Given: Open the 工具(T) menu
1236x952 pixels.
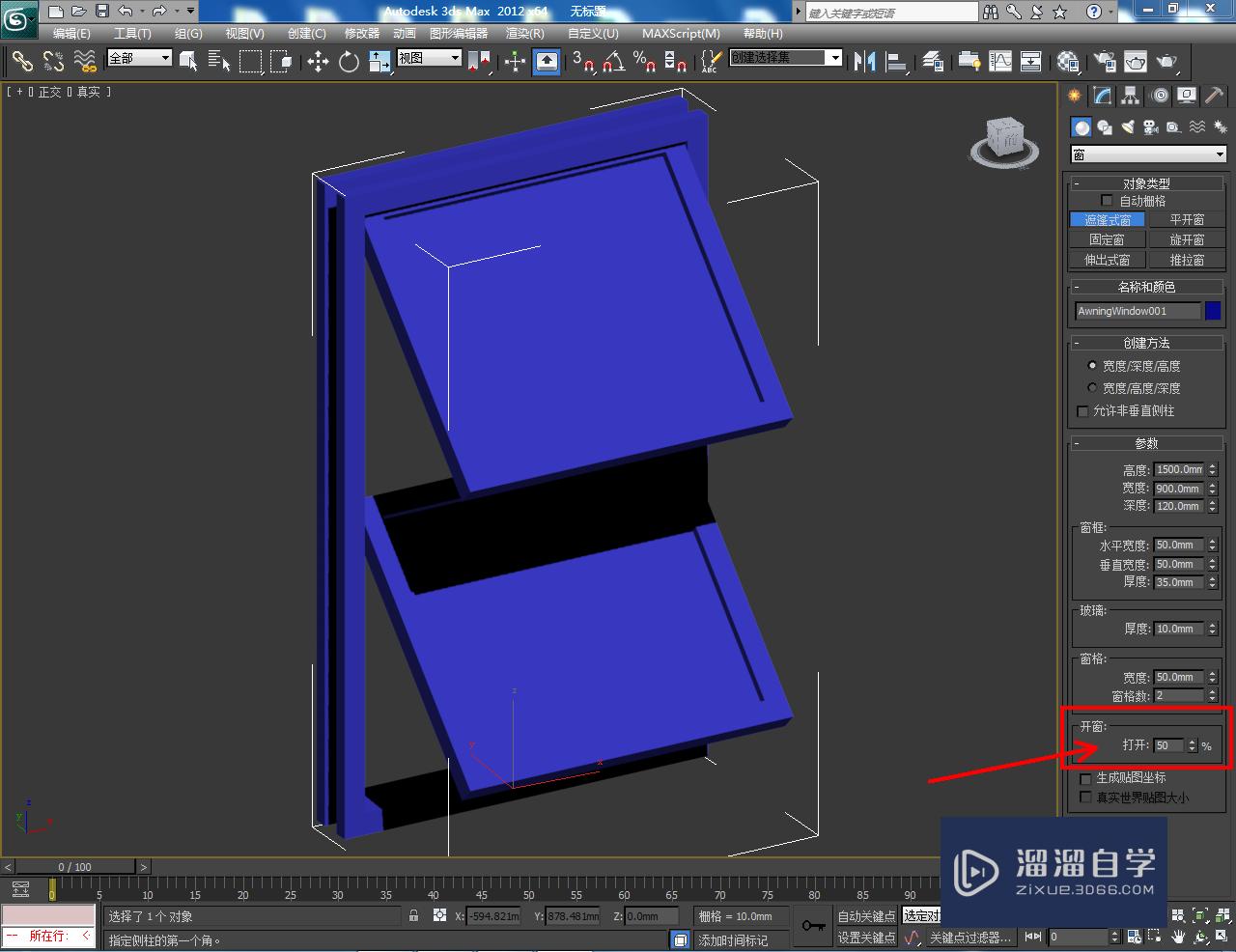Looking at the screenshot, I should point(132,34).
